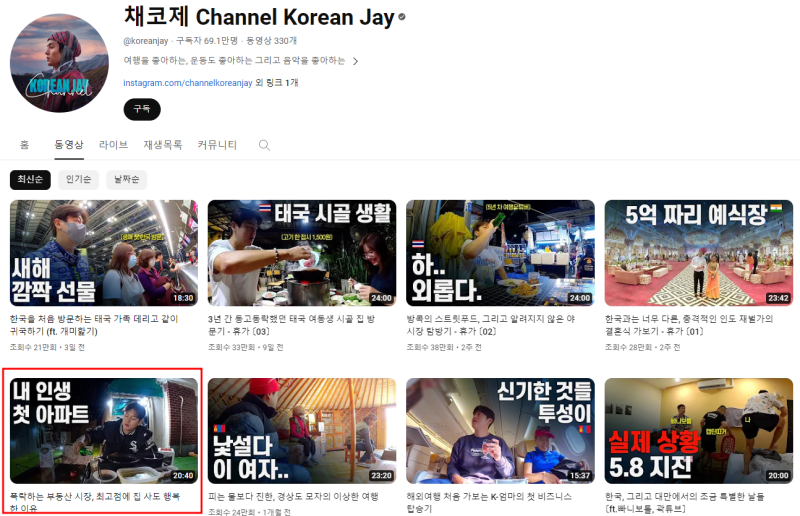Click title 폭락하는 부동산 시장, 최고점에 집 사도
Screen dimensions: 800x516
pos(95,502)
